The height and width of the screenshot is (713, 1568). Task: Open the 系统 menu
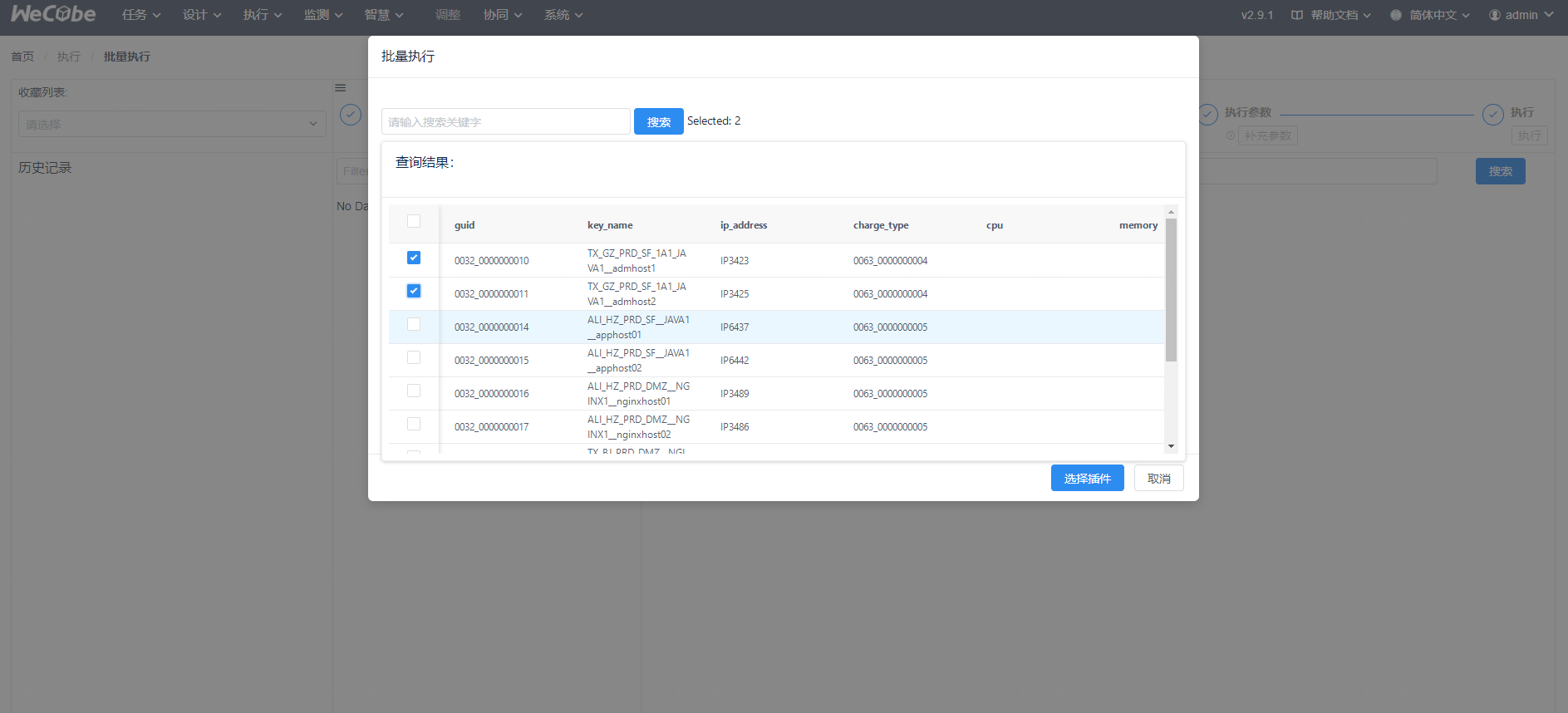pos(563,15)
